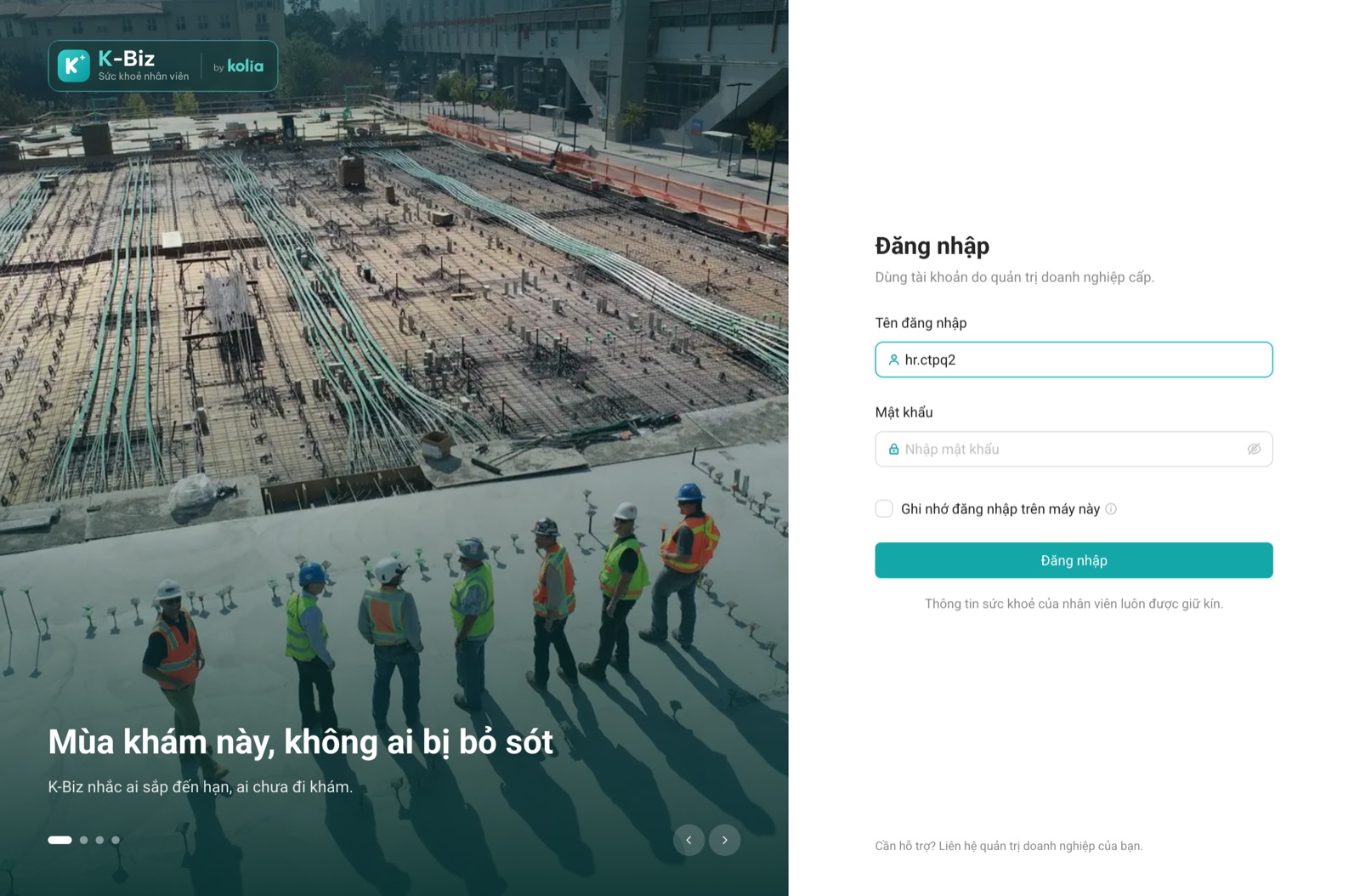The image size is (1360, 896).
Task: Jump to the third carousel dot
Action: [99, 840]
